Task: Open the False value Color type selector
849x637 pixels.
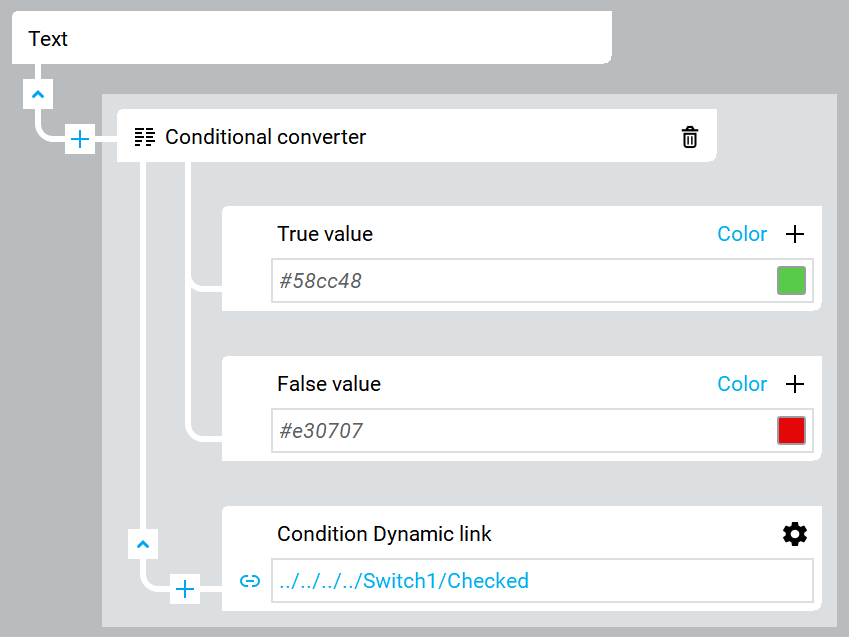Action: [x=742, y=384]
